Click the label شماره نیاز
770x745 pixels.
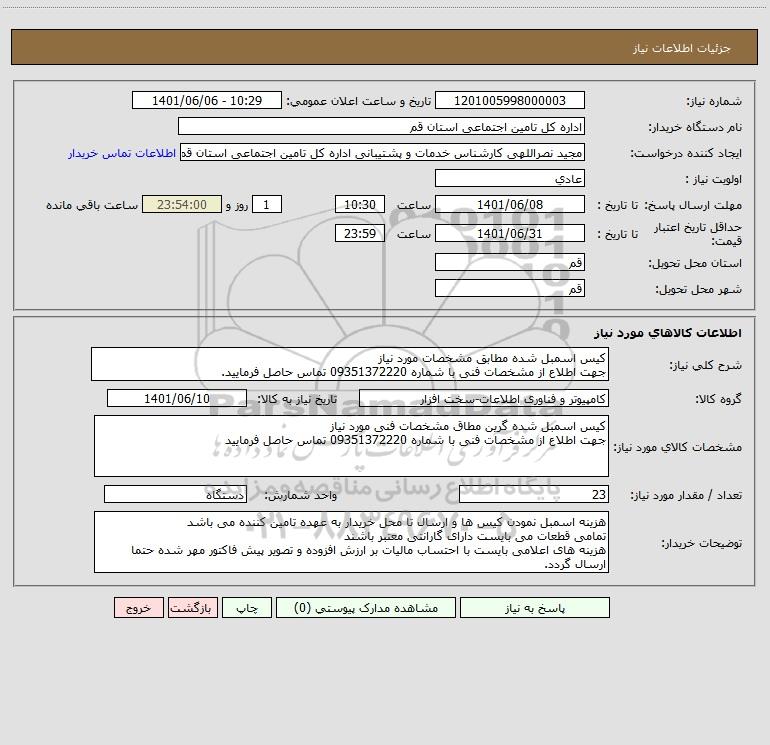[714, 101]
